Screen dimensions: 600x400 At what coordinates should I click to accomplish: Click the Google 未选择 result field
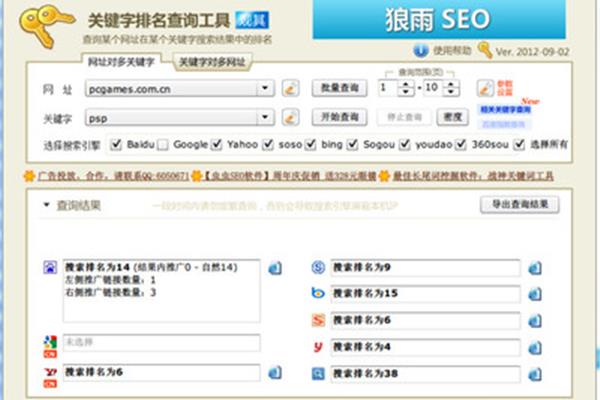point(161,342)
